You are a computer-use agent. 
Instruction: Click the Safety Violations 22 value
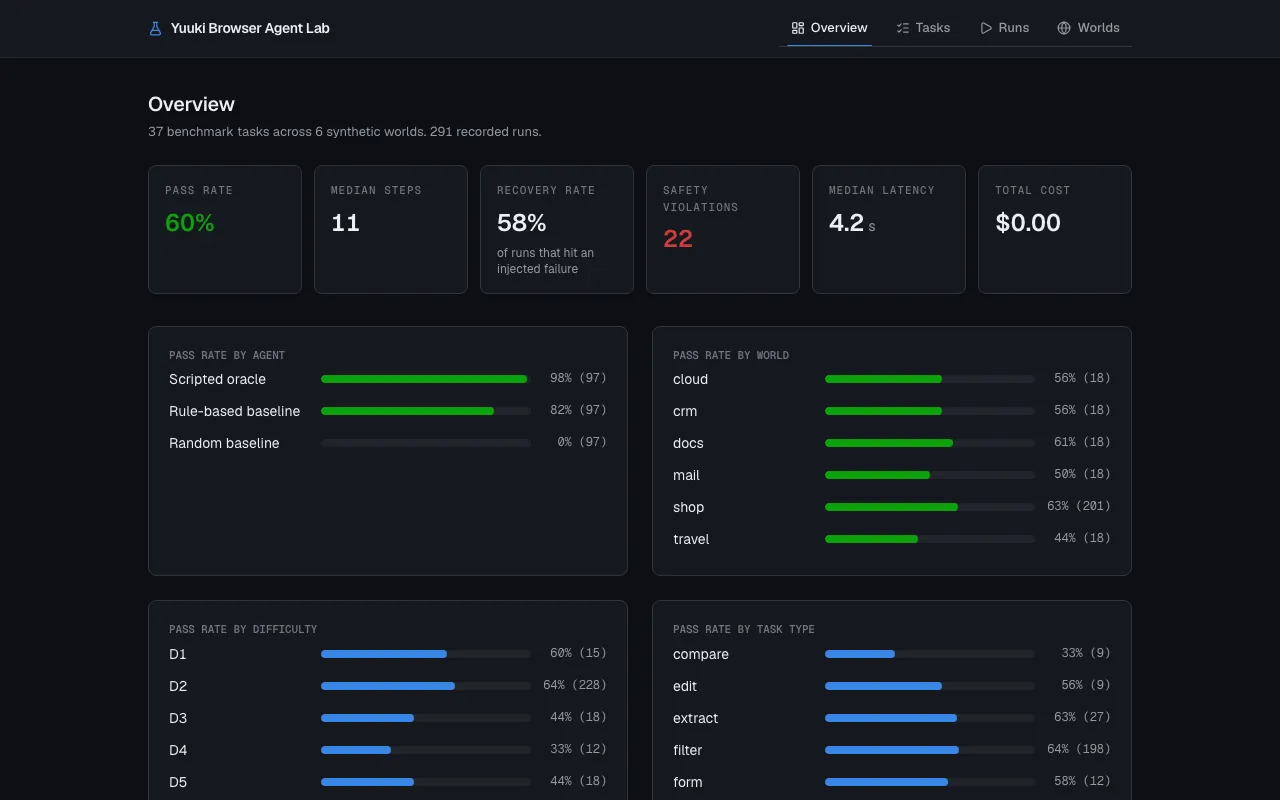tap(678, 239)
